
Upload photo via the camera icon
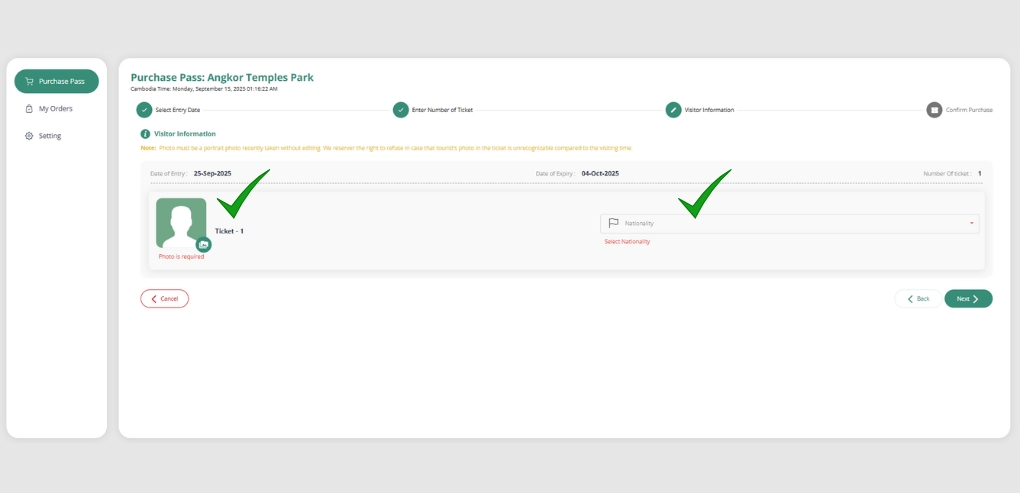pos(204,245)
